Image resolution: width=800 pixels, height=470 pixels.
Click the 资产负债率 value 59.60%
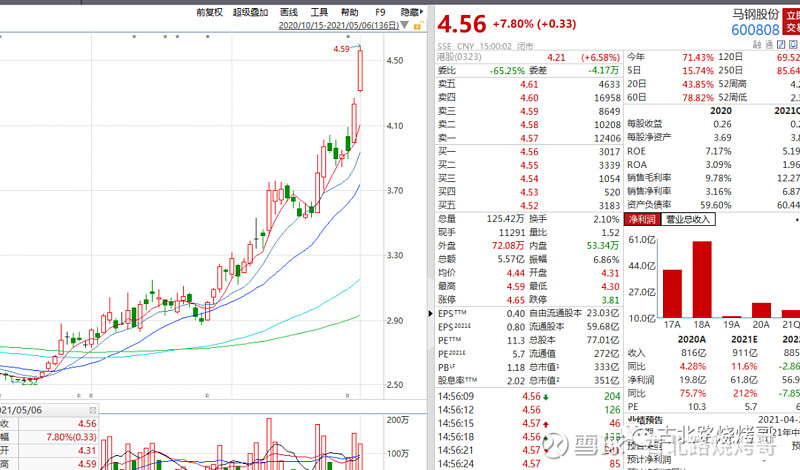click(716, 205)
